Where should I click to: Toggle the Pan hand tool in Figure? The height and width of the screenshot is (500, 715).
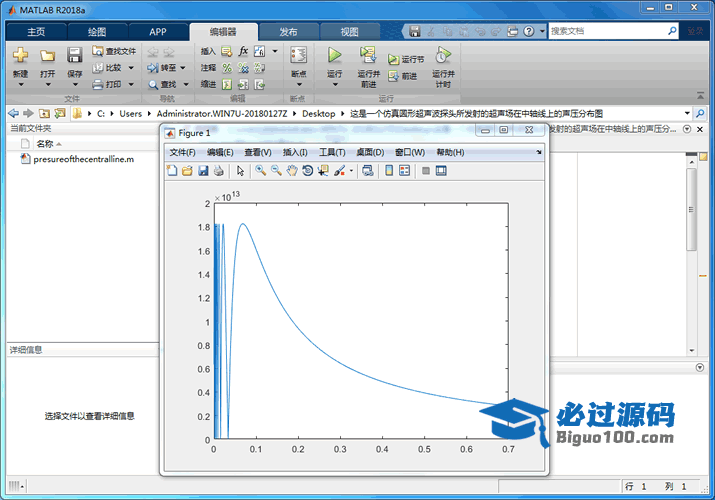(292, 171)
